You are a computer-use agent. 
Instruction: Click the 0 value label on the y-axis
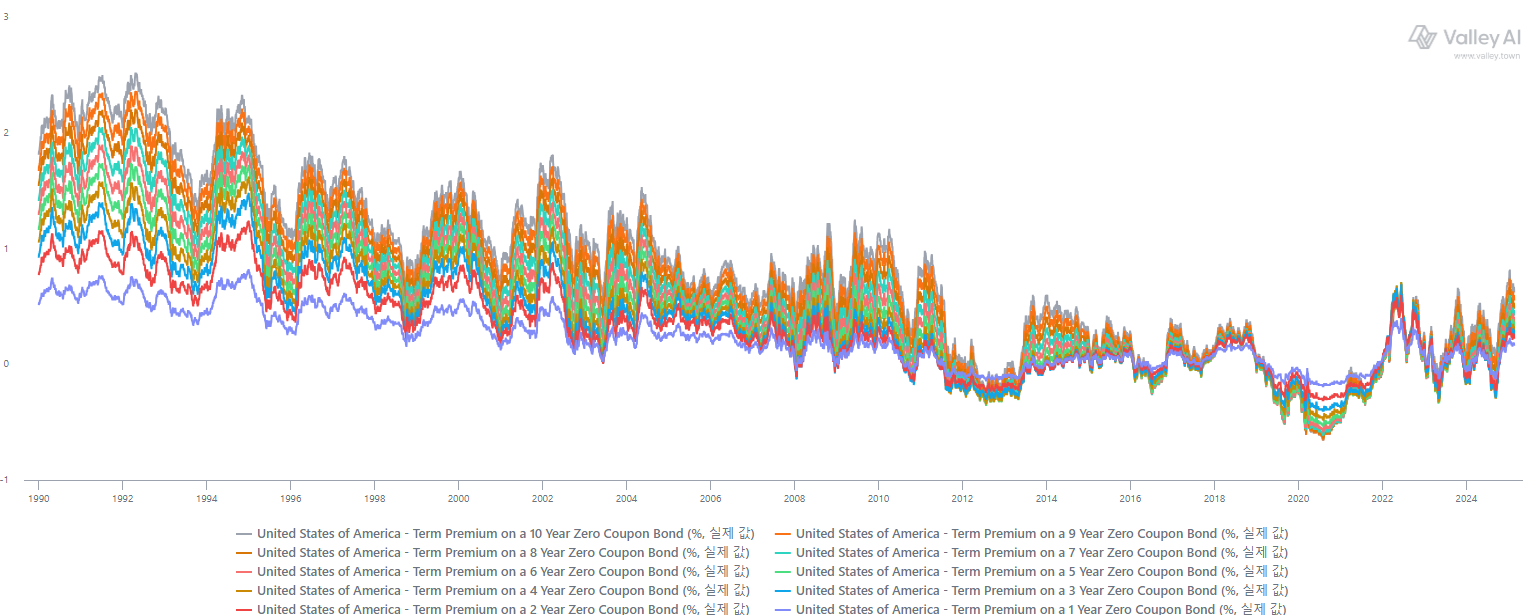6,364
